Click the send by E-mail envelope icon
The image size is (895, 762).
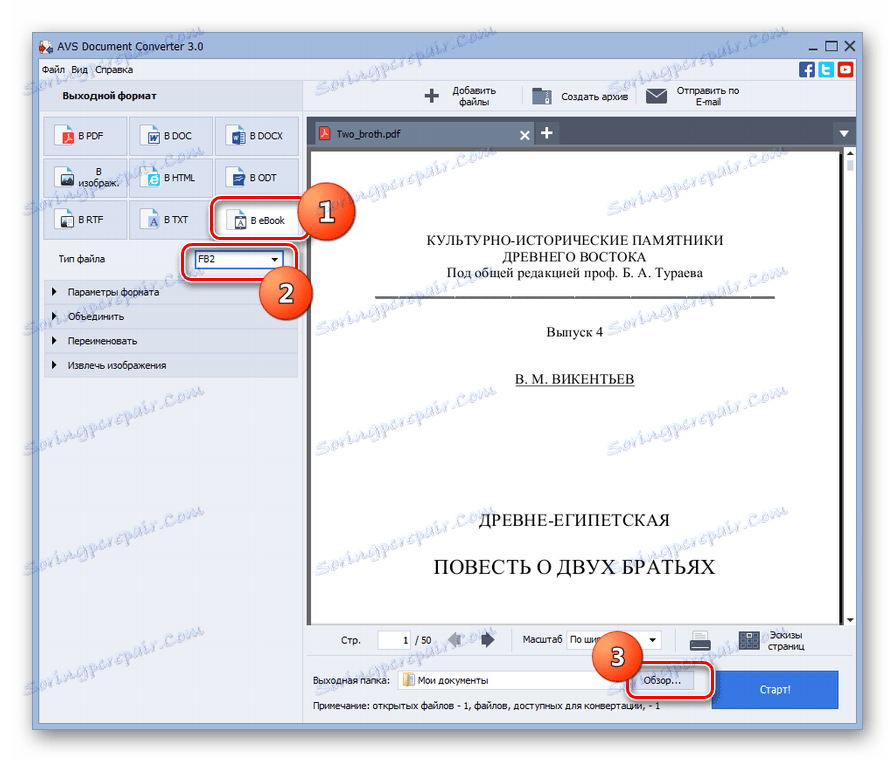656,96
